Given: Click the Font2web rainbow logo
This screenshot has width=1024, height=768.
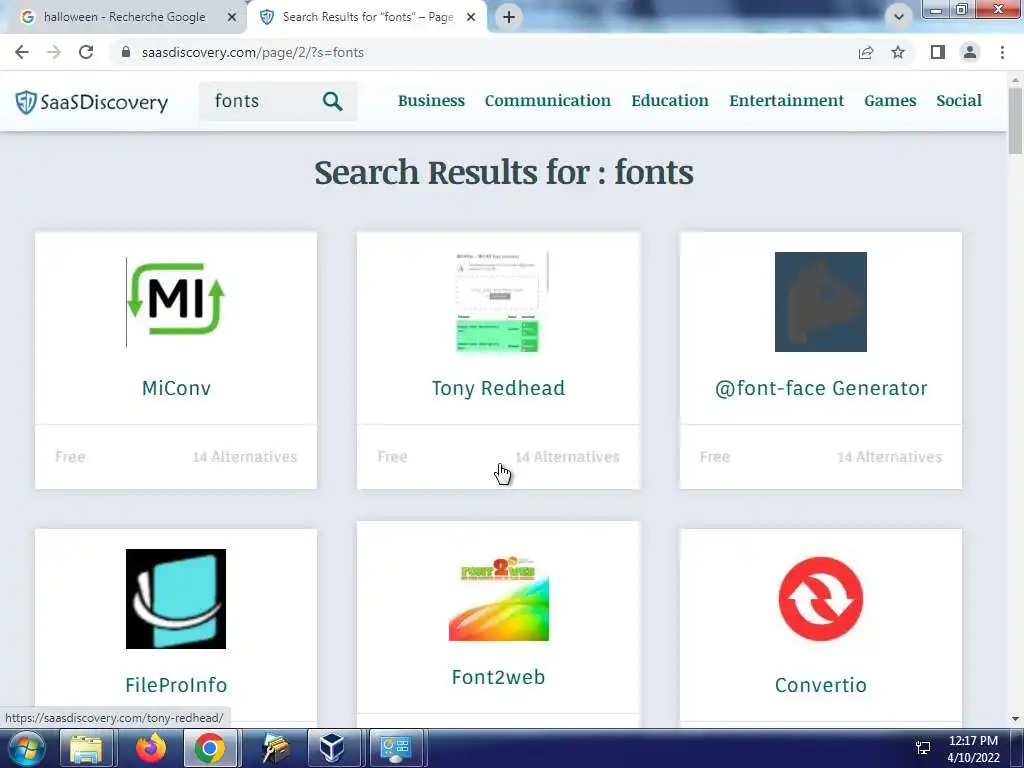Looking at the screenshot, I should pyautogui.click(x=498, y=598).
